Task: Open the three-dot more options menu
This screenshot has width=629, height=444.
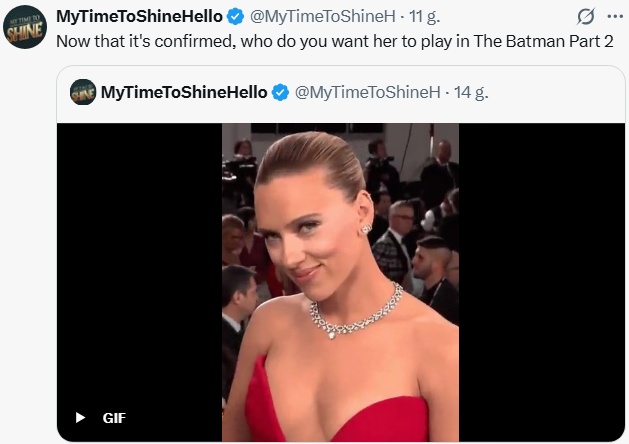Action: point(614,17)
